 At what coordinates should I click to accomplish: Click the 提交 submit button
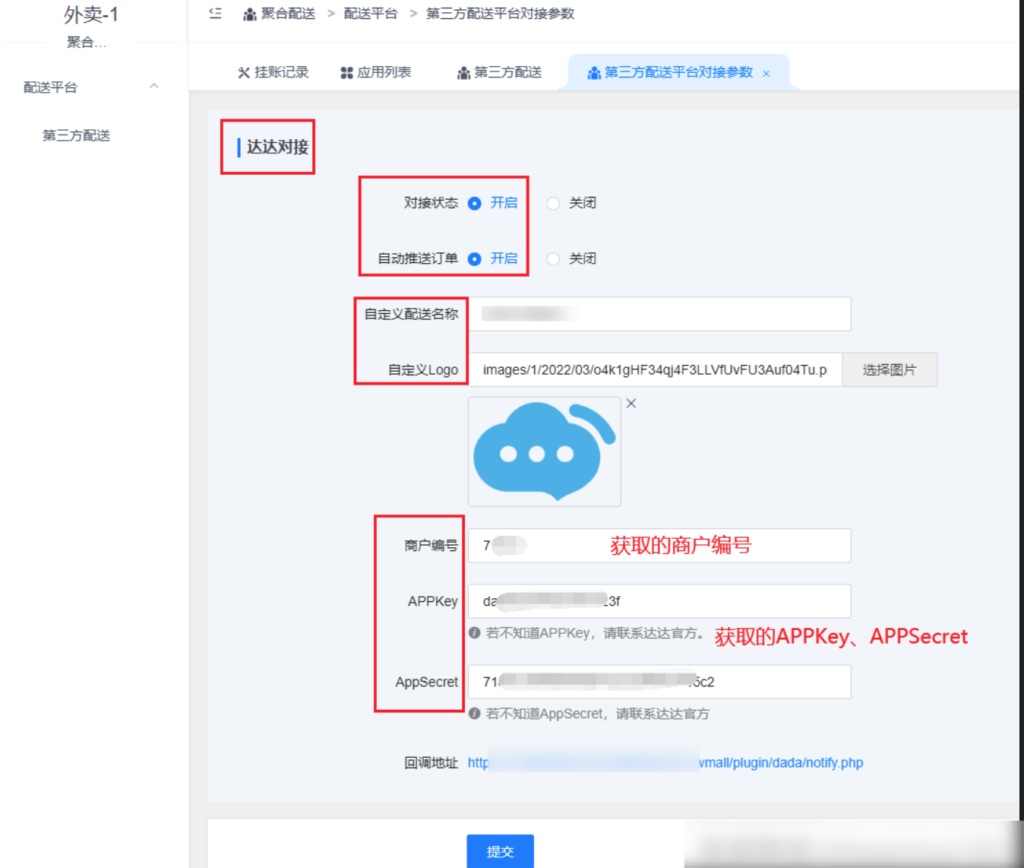tap(500, 851)
